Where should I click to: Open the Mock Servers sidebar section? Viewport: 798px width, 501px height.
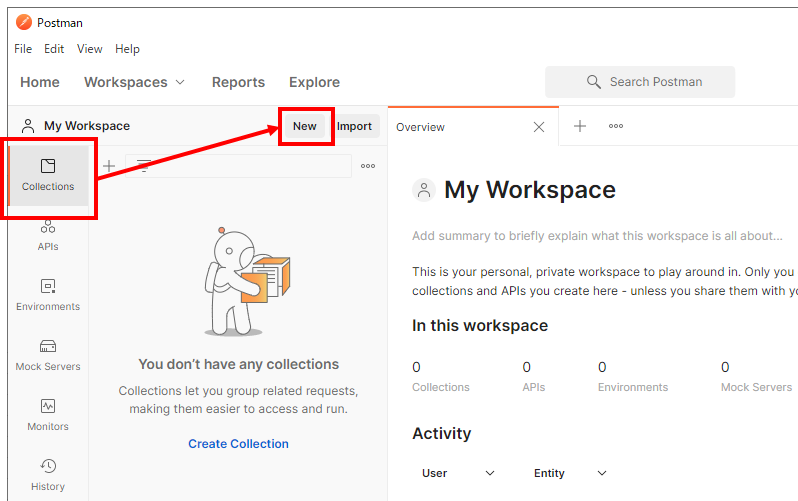tap(48, 354)
